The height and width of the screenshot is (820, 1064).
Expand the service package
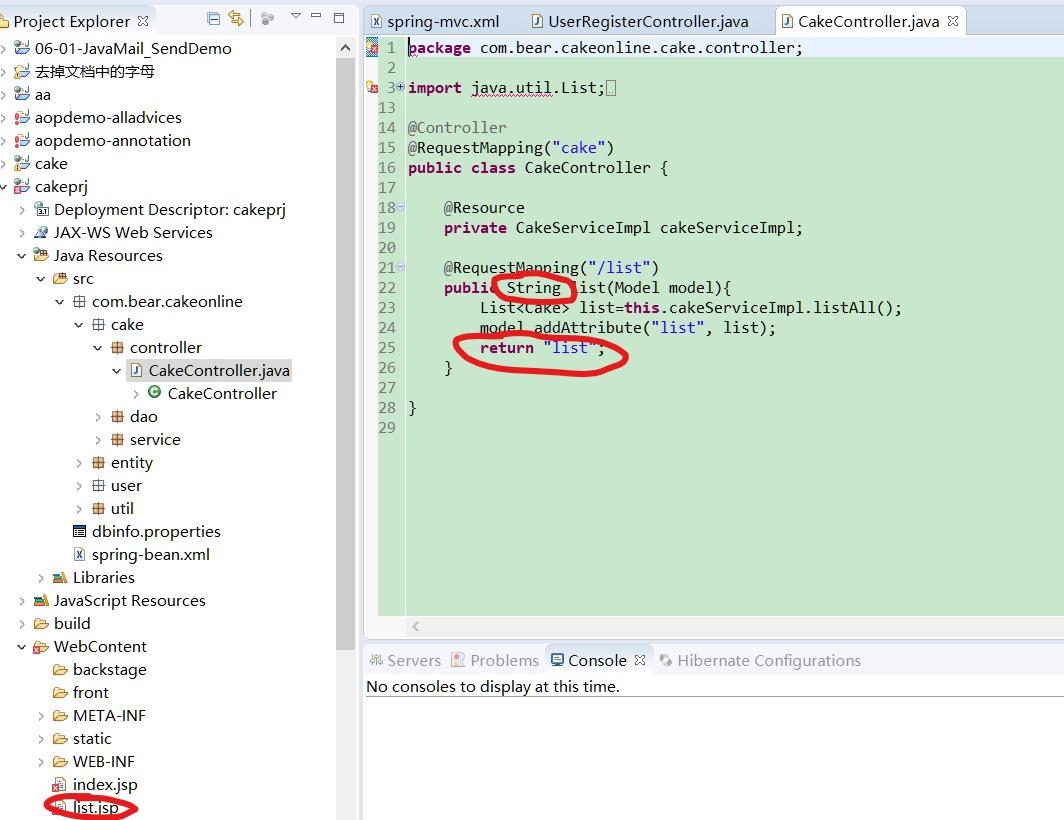(x=98, y=440)
